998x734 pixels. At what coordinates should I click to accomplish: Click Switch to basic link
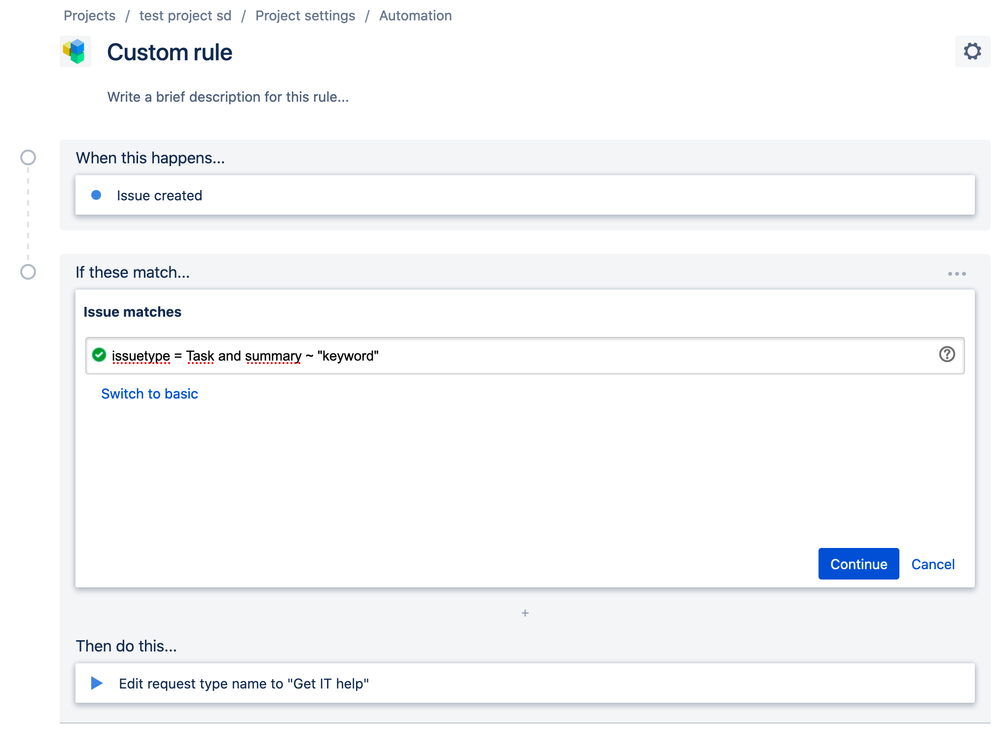coord(150,393)
